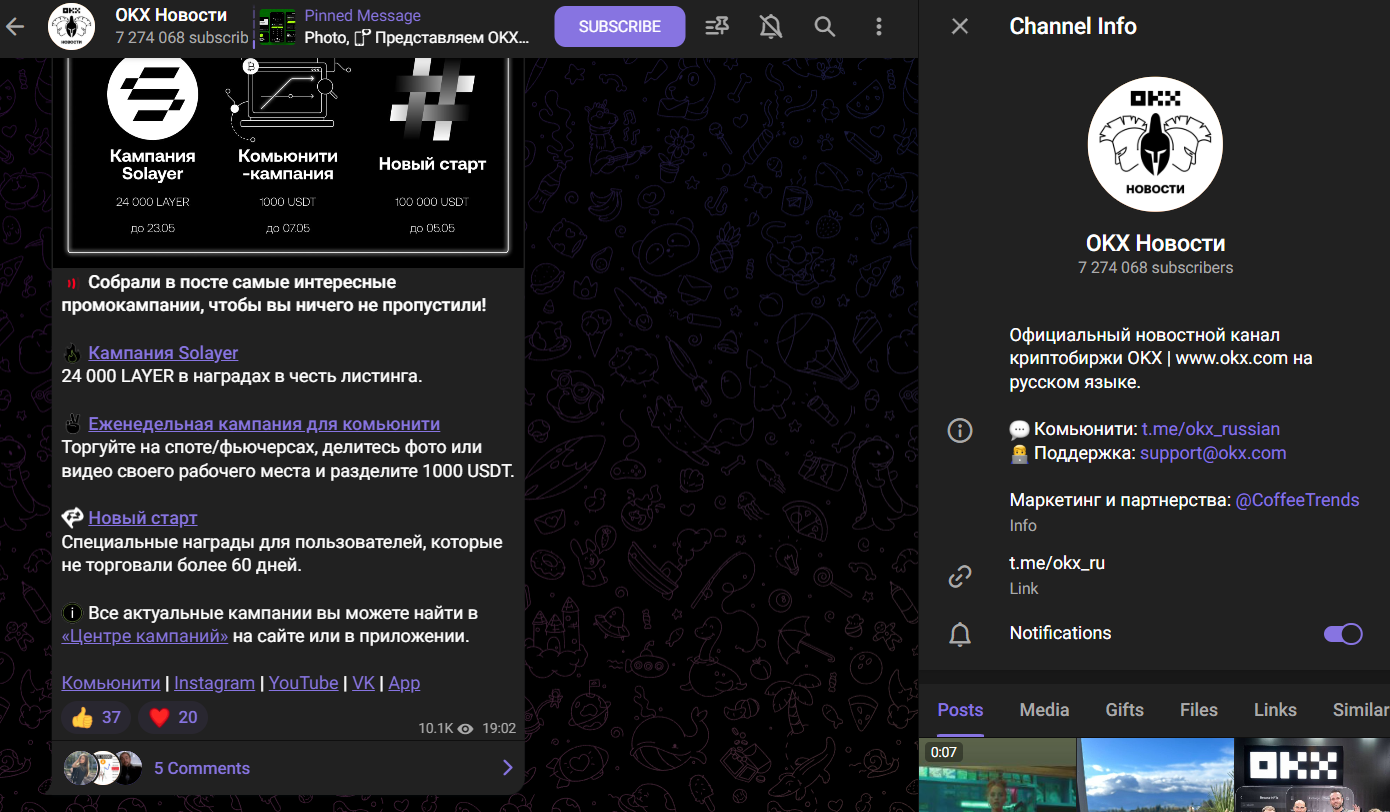Click the 19:02 message timestamp
1390x812 pixels.
click(499, 729)
